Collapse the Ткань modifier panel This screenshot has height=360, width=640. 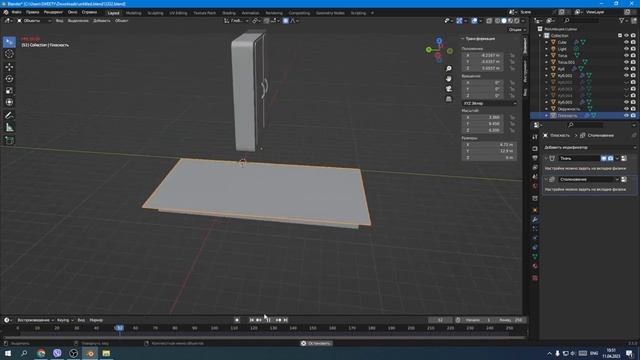[x=546, y=158]
